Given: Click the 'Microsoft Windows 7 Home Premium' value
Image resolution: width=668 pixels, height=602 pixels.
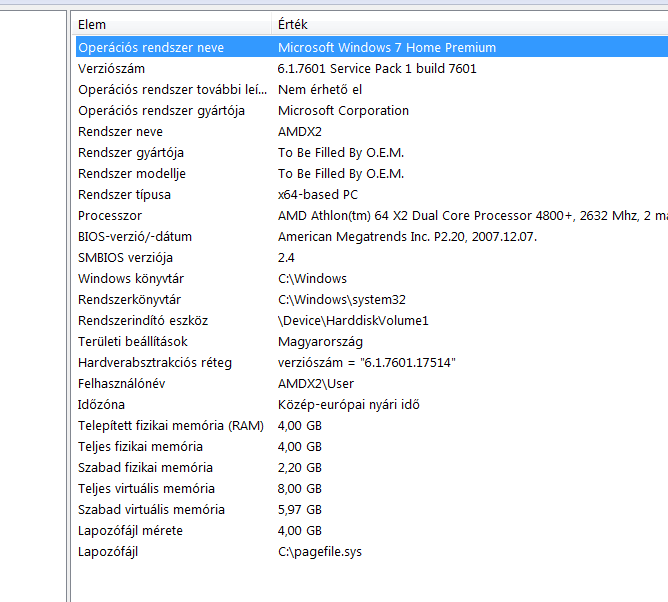Looking at the screenshot, I should tap(387, 47).
